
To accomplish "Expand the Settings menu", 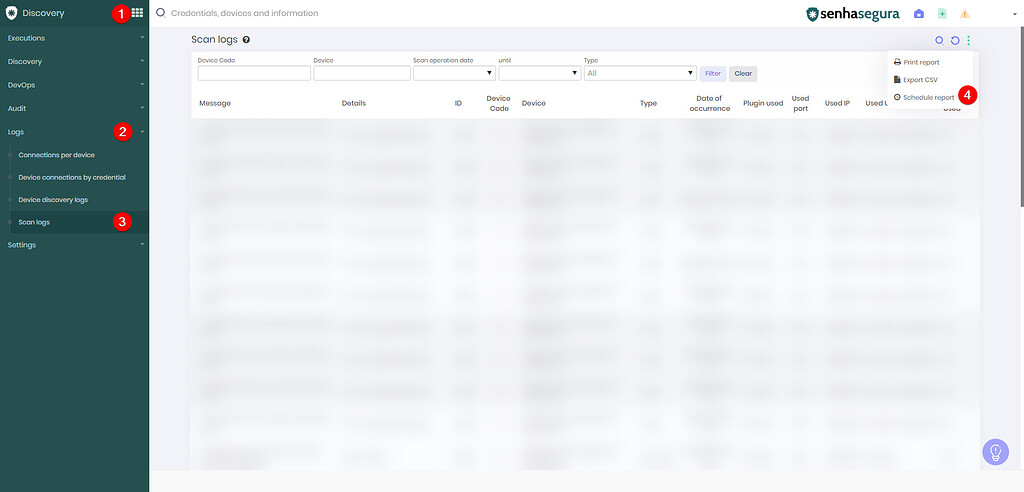I will click(x=74, y=245).
